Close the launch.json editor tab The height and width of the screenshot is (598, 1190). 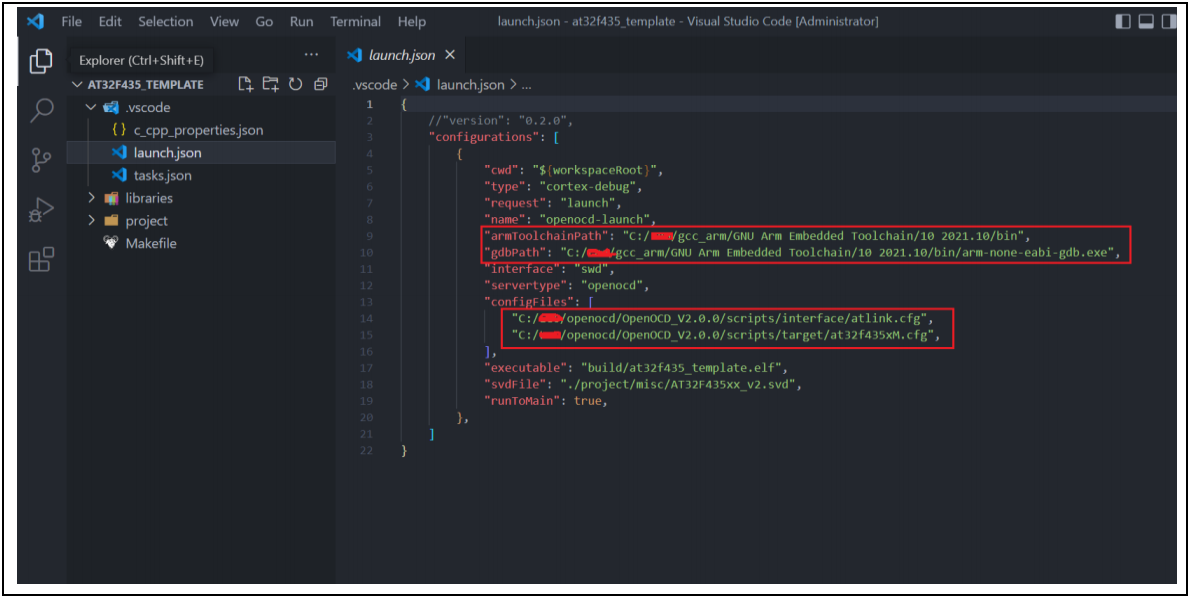click(450, 55)
